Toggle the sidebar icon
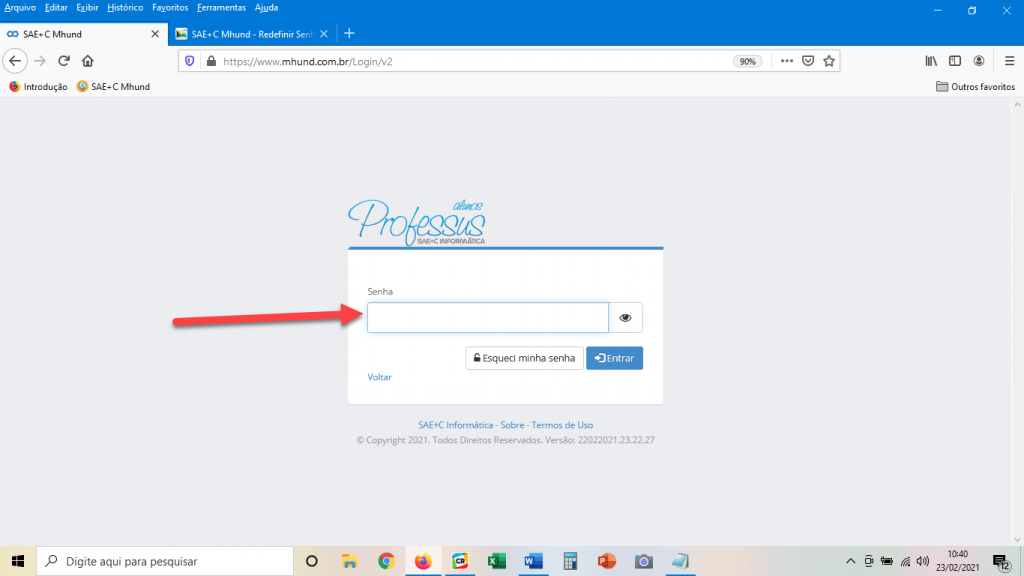This screenshot has width=1024, height=576. 955,61
